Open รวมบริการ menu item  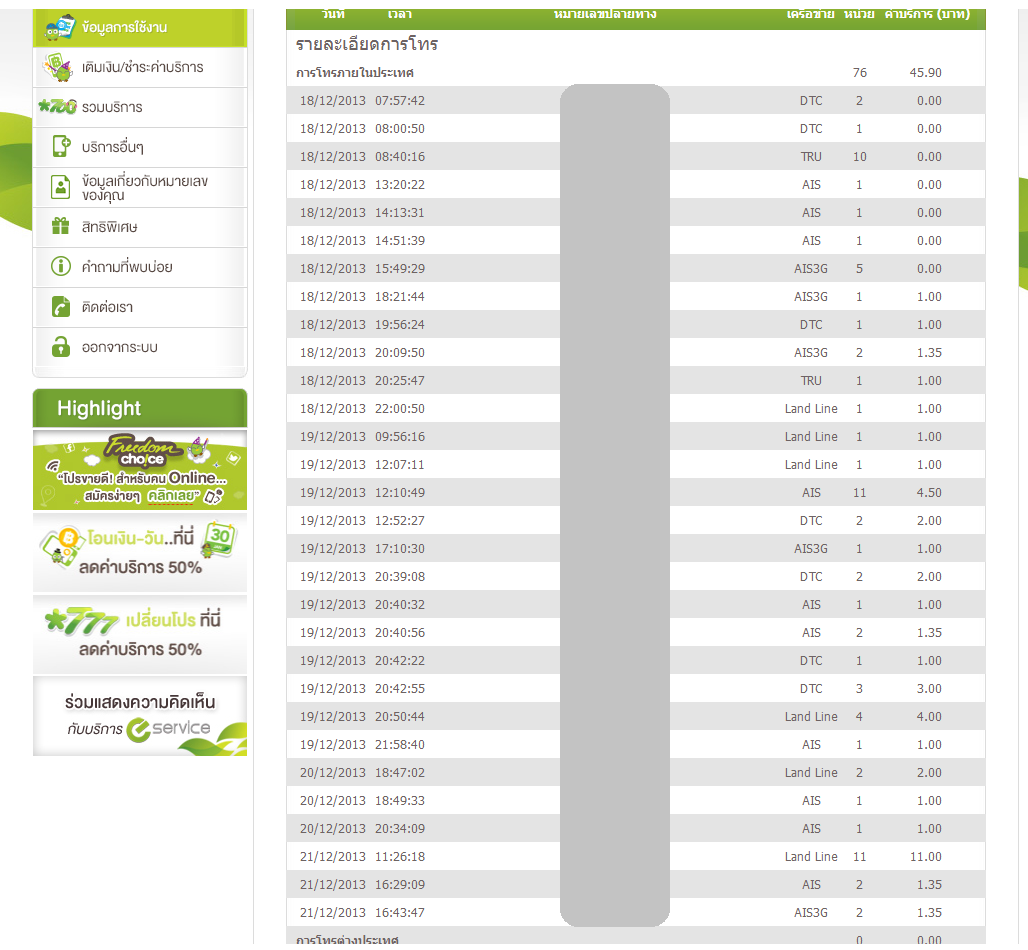[140, 108]
